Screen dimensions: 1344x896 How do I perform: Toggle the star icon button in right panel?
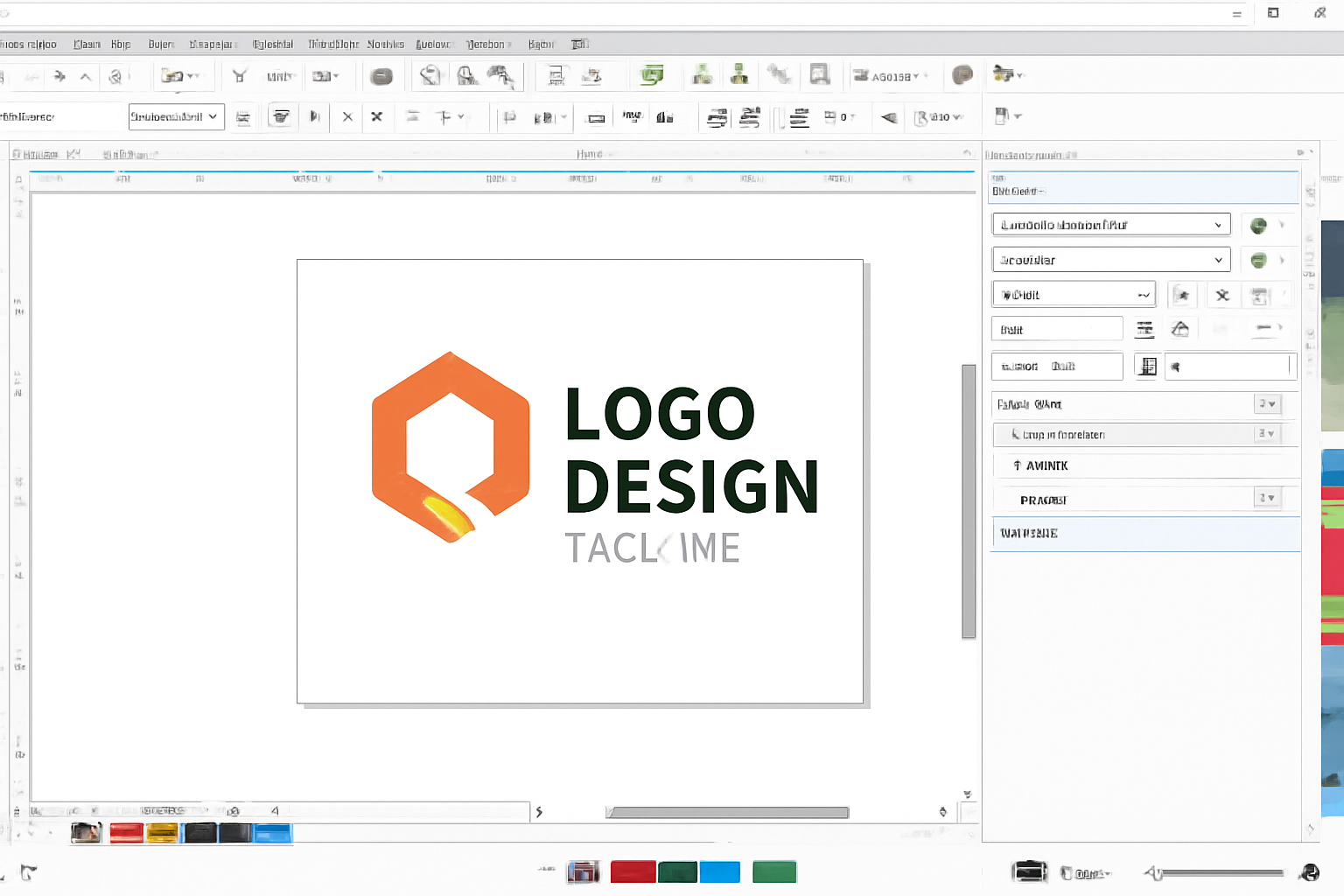click(x=1181, y=295)
